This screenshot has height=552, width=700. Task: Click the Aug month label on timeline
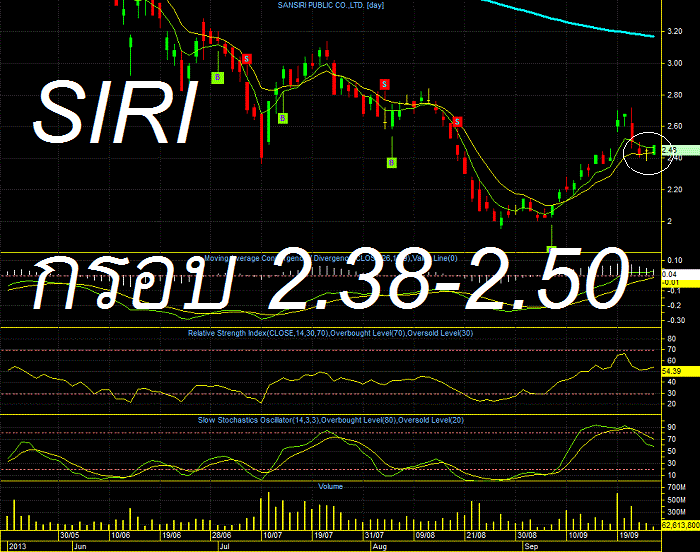[380, 546]
